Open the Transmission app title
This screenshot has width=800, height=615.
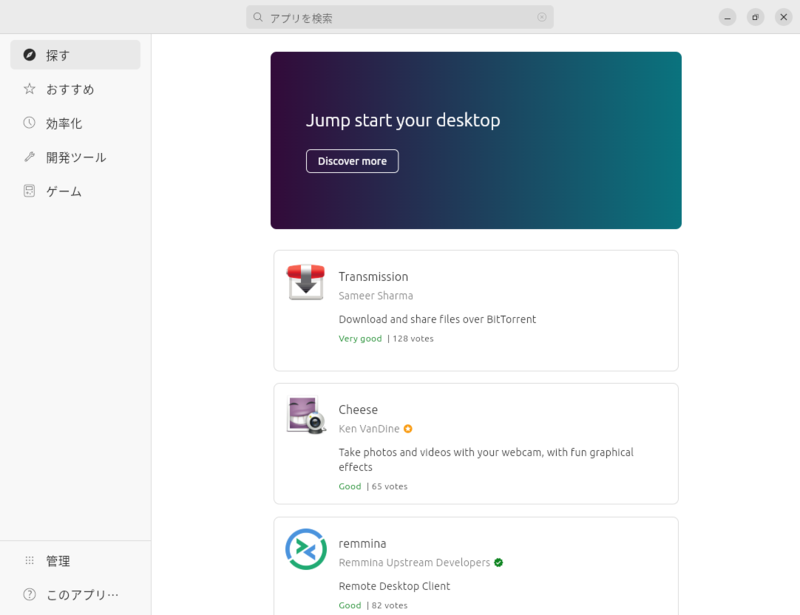(373, 277)
